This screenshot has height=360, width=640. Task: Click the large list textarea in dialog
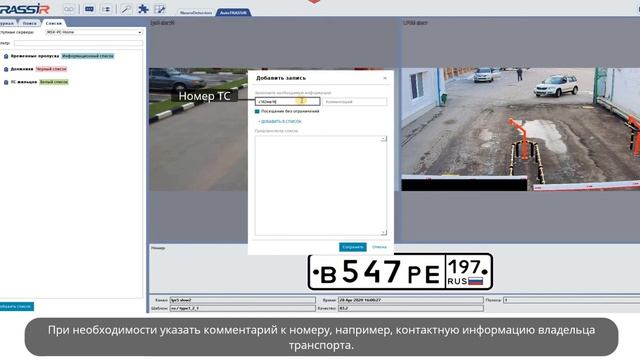click(x=320, y=186)
